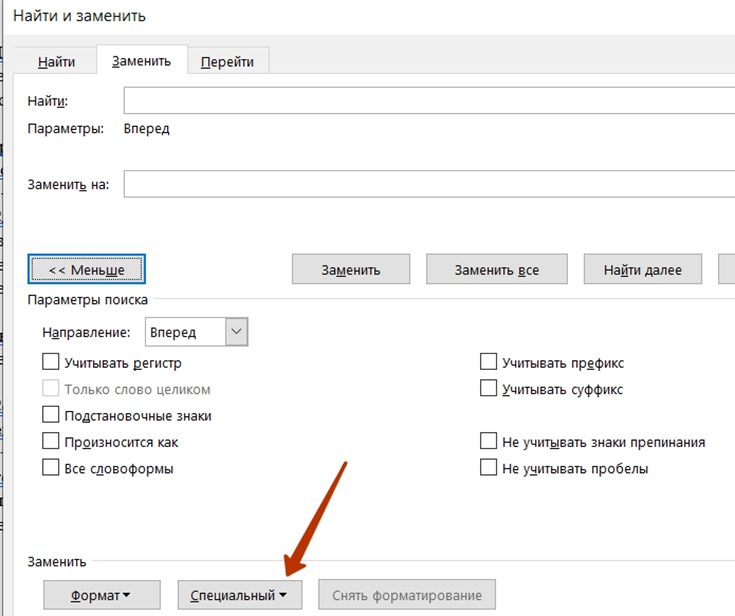
Task: Enable the Учитывать регистр checkbox
Action: click(x=51, y=362)
